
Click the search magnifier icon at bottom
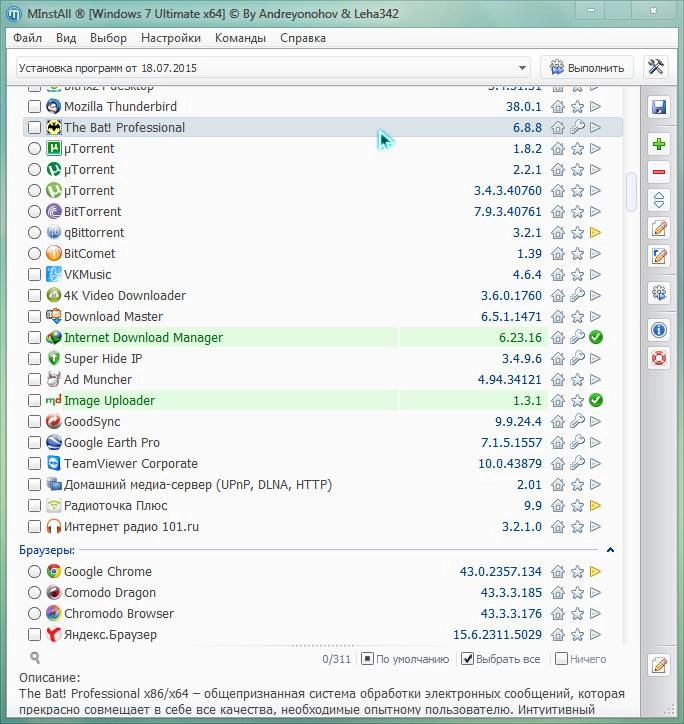[35, 658]
